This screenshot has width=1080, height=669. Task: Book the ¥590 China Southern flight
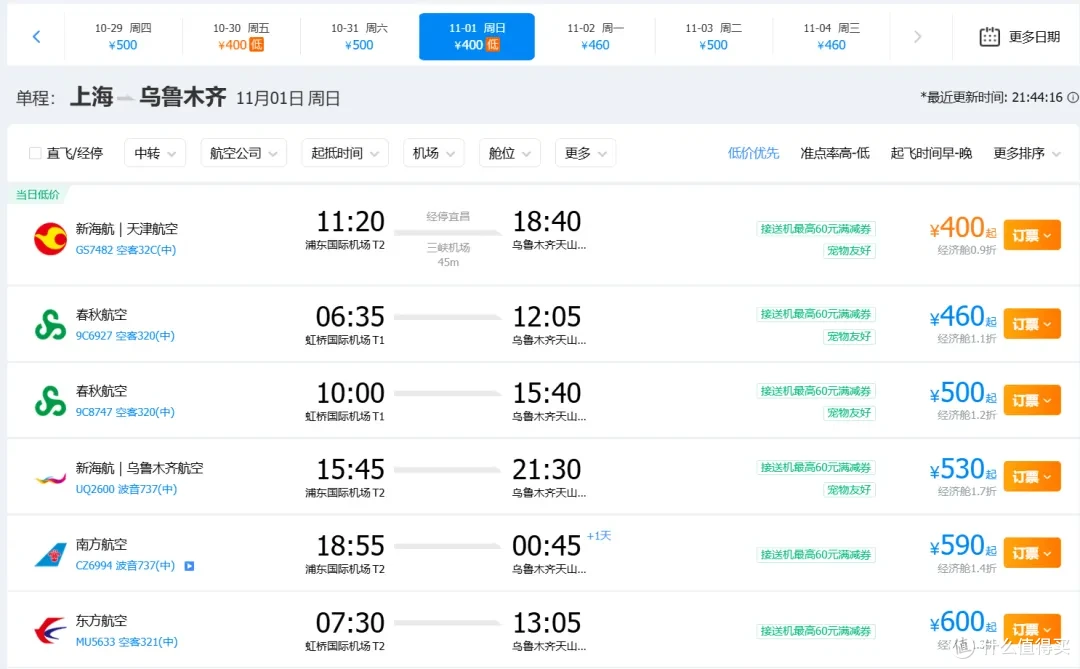(1032, 553)
